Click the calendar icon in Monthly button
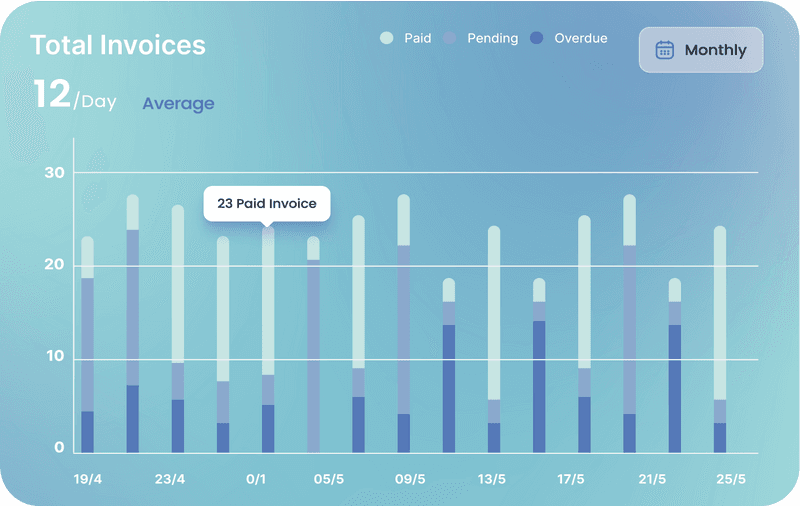Viewport: 800px width, 506px height. tap(664, 50)
